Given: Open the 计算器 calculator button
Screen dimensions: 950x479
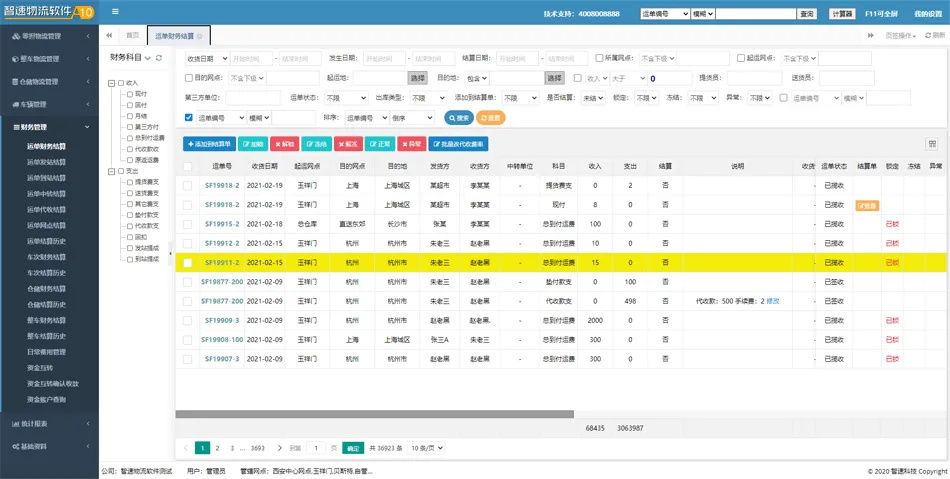Looking at the screenshot, I should (842, 13).
